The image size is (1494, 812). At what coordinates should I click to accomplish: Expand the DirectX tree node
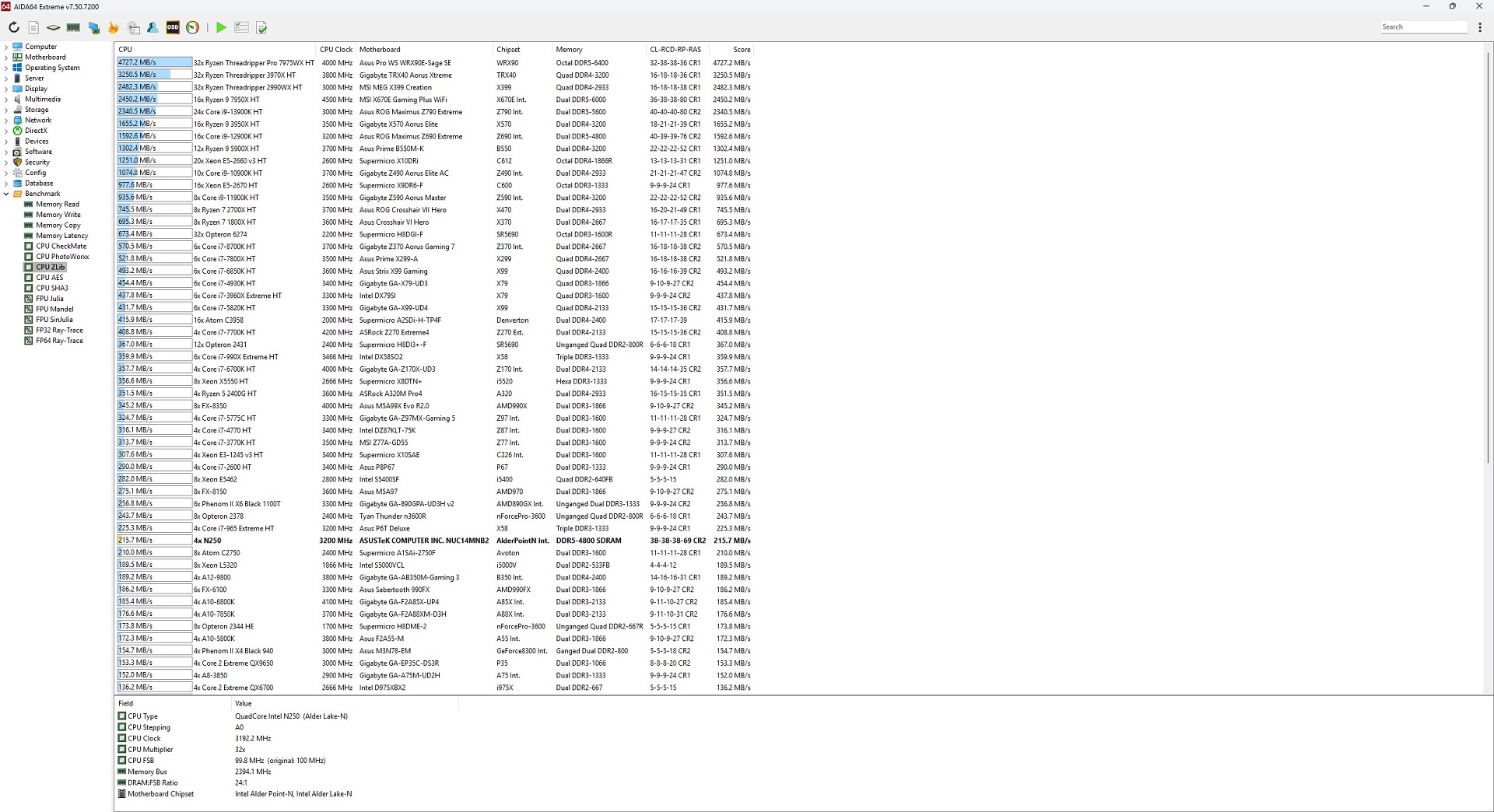point(6,131)
